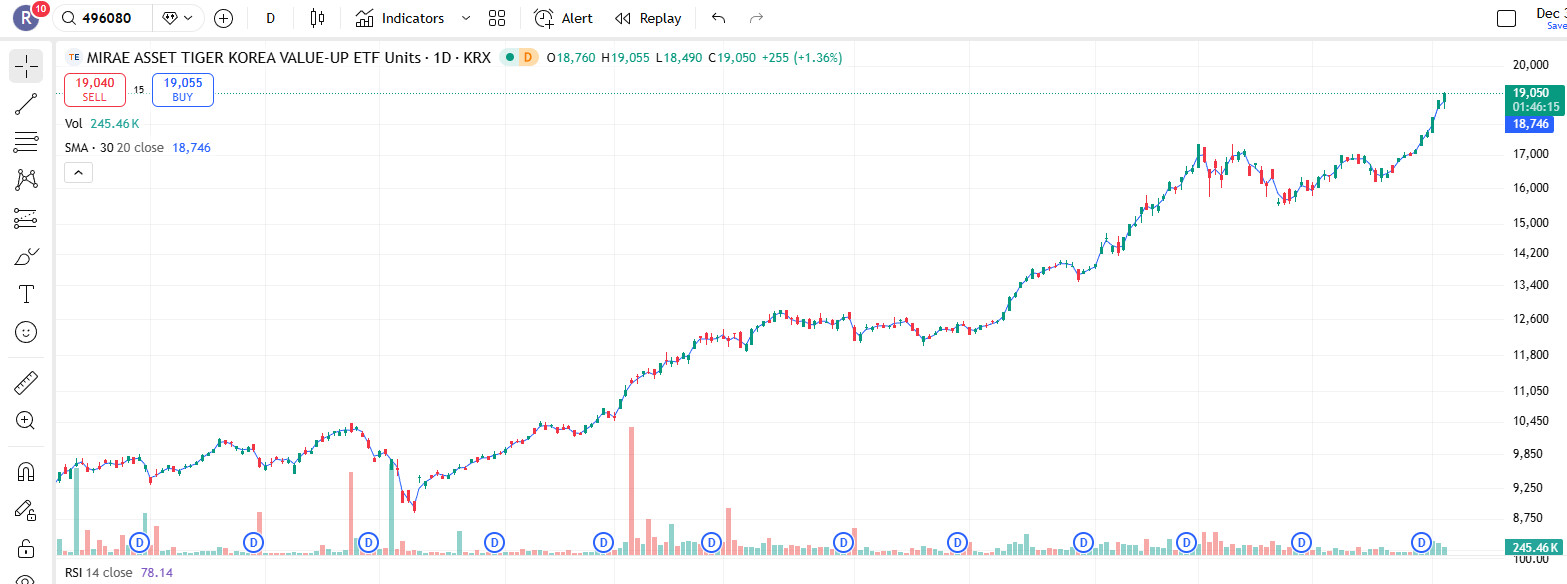Click the low value L18,490
The width and height of the screenshot is (1567, 584).
click(x=679, y=58)
